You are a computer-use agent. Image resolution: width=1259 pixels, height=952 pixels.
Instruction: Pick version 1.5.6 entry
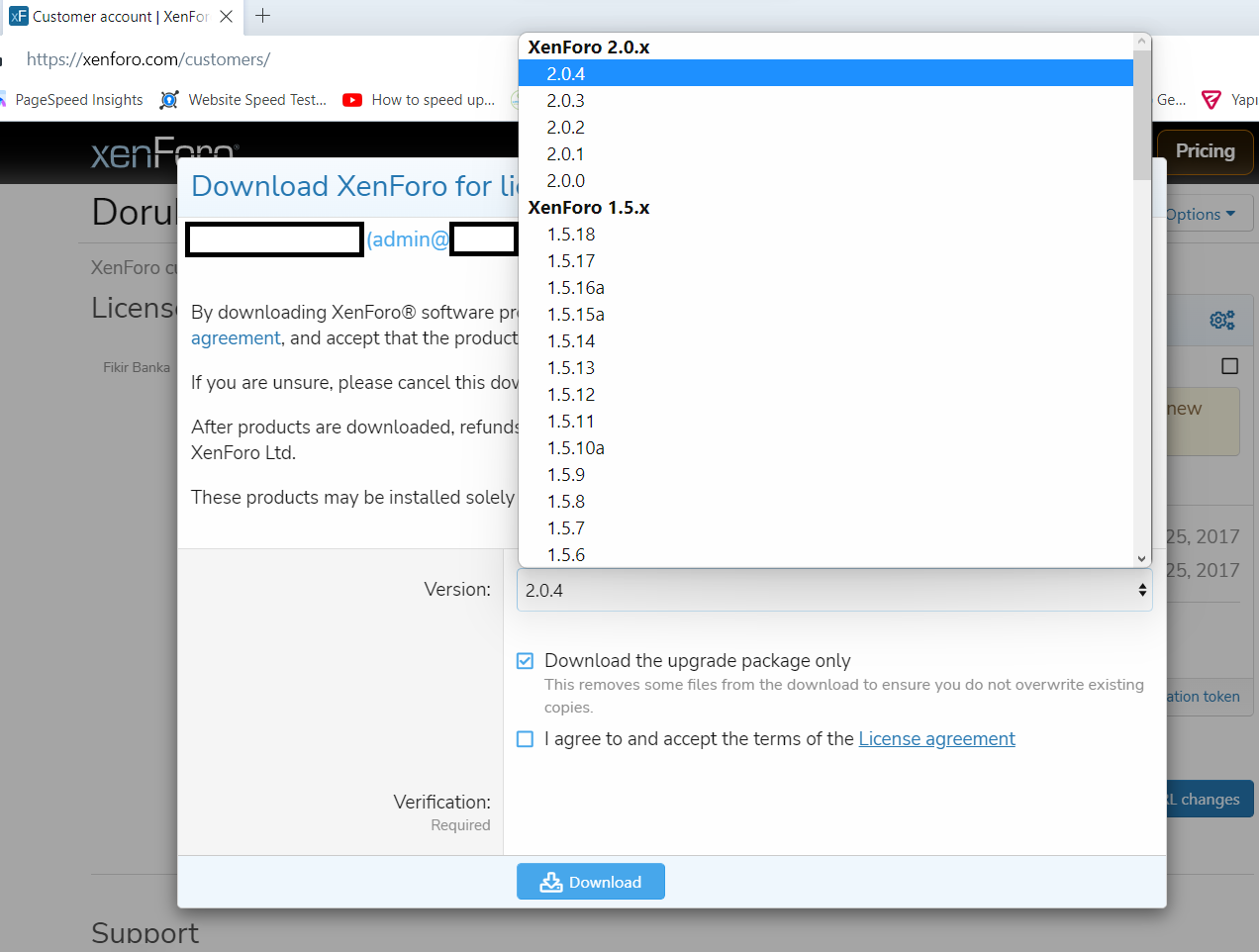825,554
